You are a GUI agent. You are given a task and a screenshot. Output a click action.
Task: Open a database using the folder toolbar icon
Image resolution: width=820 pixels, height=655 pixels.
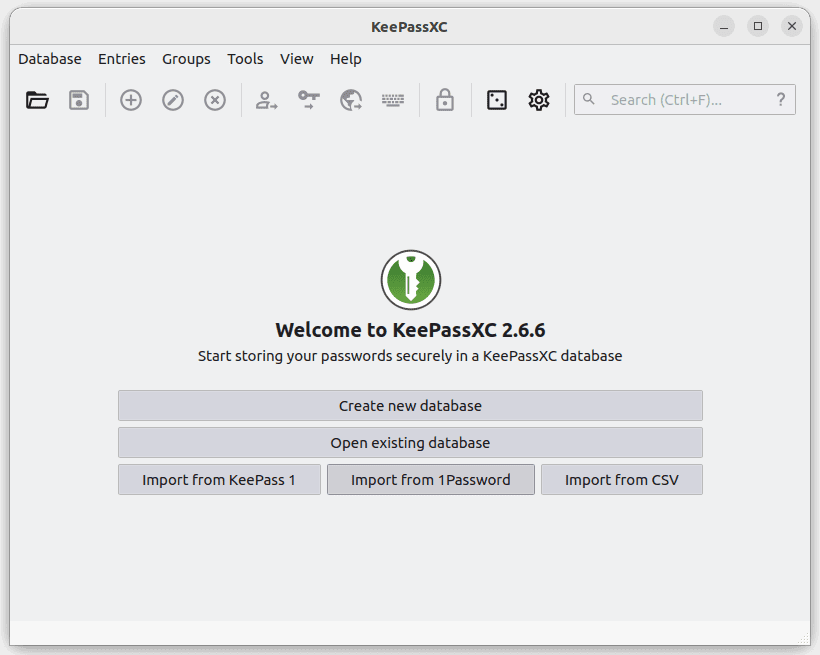[37, 100]
